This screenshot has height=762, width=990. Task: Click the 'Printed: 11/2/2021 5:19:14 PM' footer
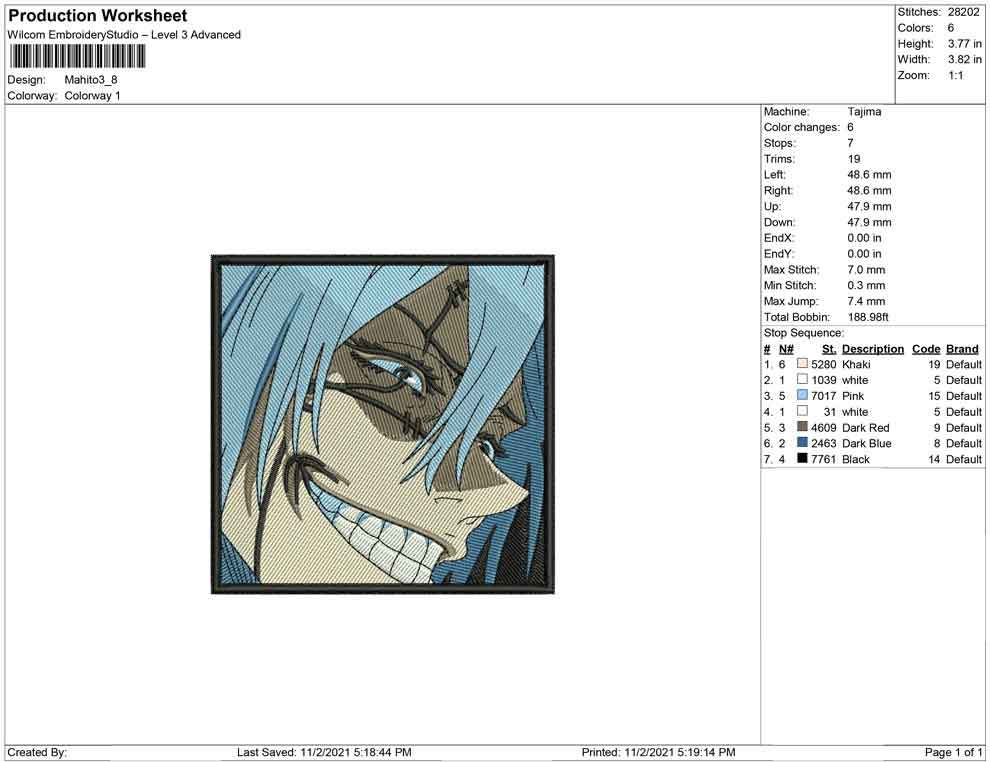pyautogui.click(x=659, y=752)
